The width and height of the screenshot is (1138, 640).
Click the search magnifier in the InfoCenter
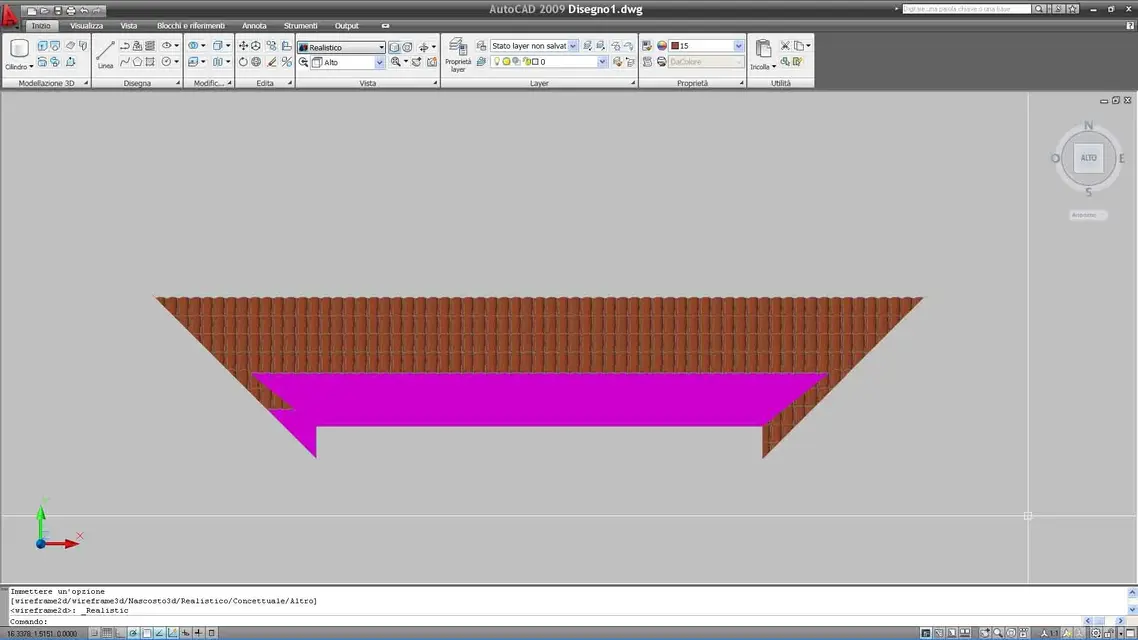pyautogui.click(x=1039, y=9)
